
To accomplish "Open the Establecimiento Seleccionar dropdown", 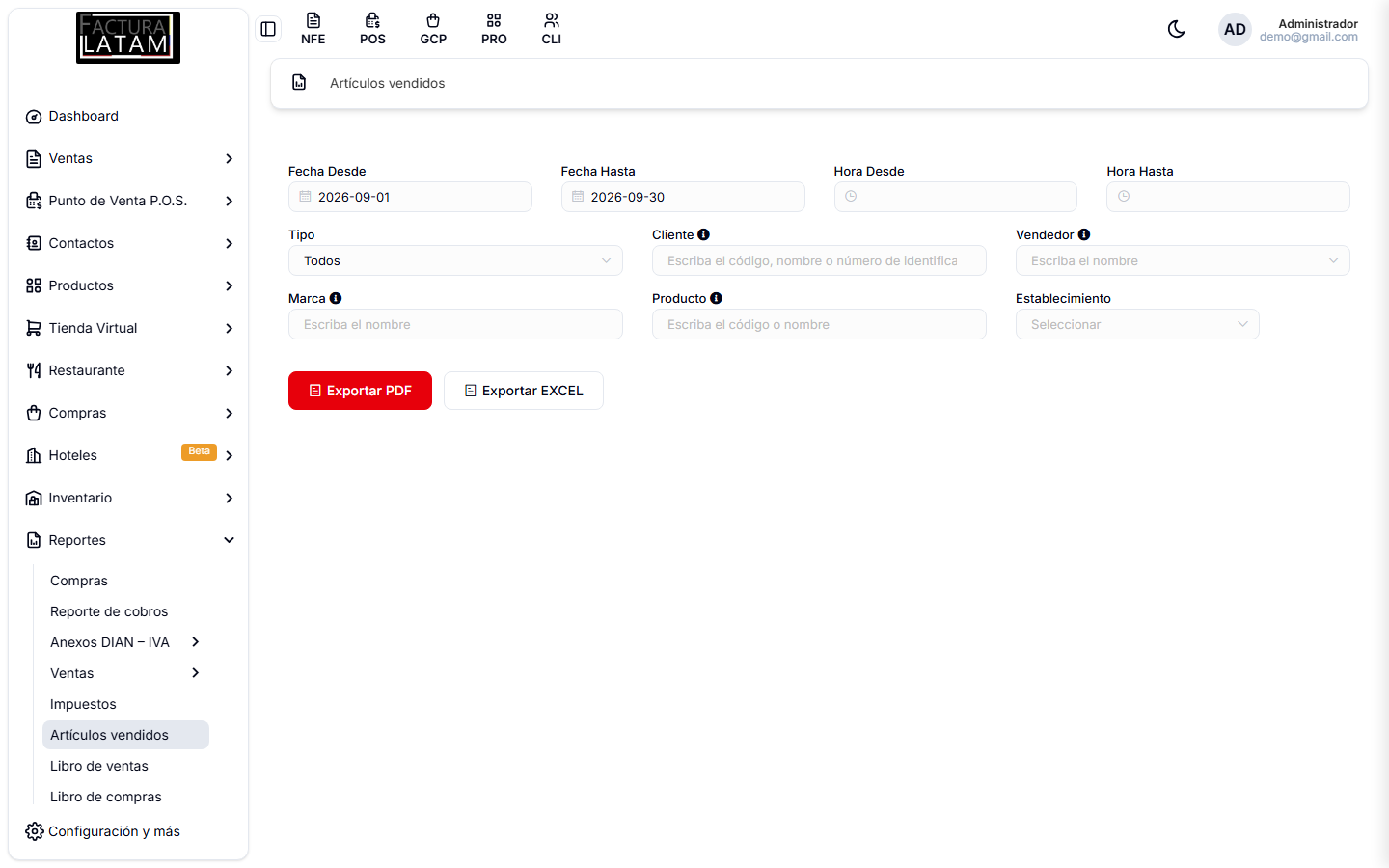I will point(1137,324).
